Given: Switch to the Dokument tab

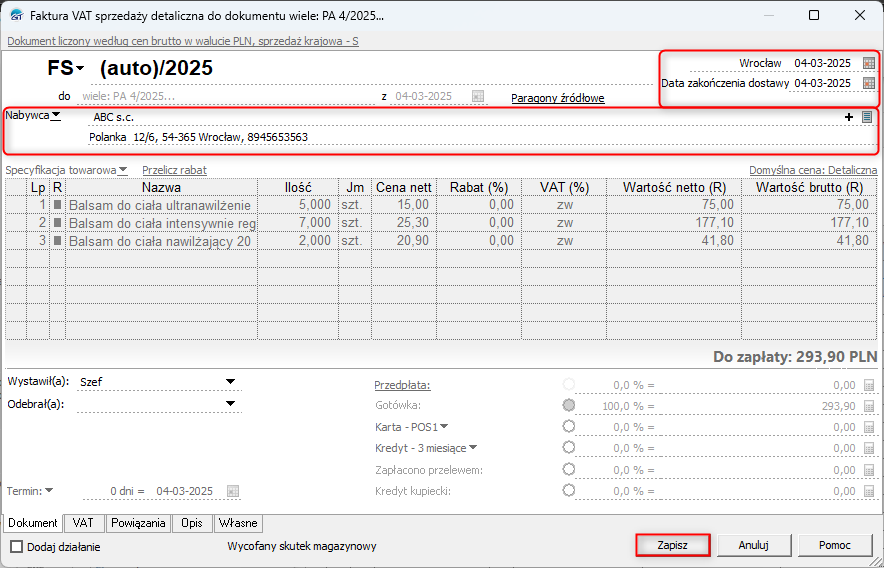Looking at the screenshot, I should tap(33, 523).
